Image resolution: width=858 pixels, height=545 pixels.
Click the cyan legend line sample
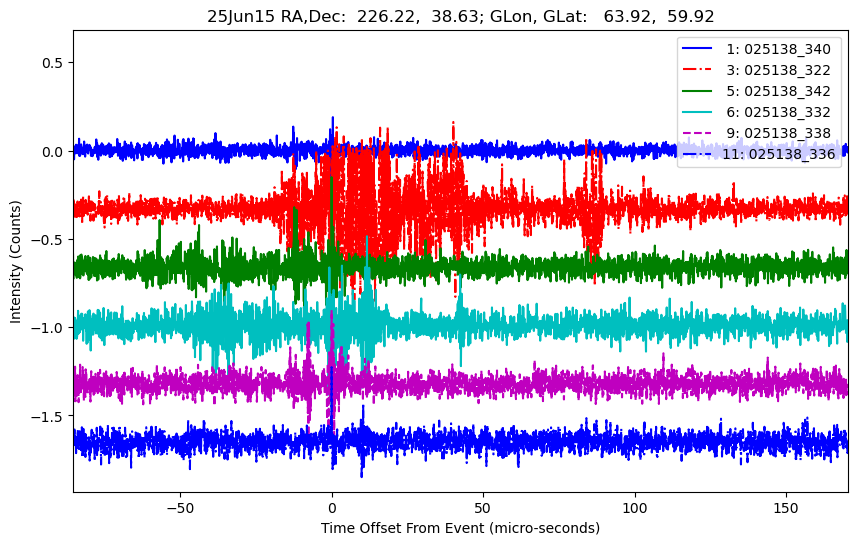coord(697,112)
